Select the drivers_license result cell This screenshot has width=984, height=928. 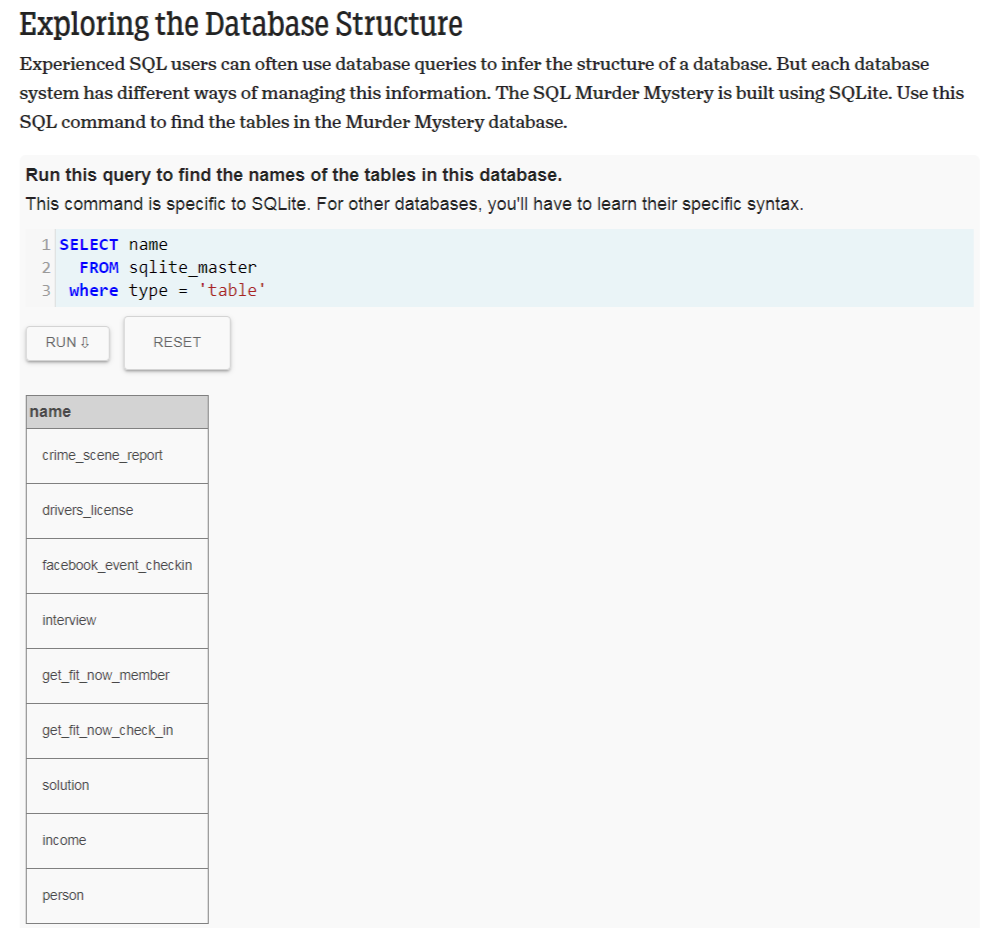point(117,511)
